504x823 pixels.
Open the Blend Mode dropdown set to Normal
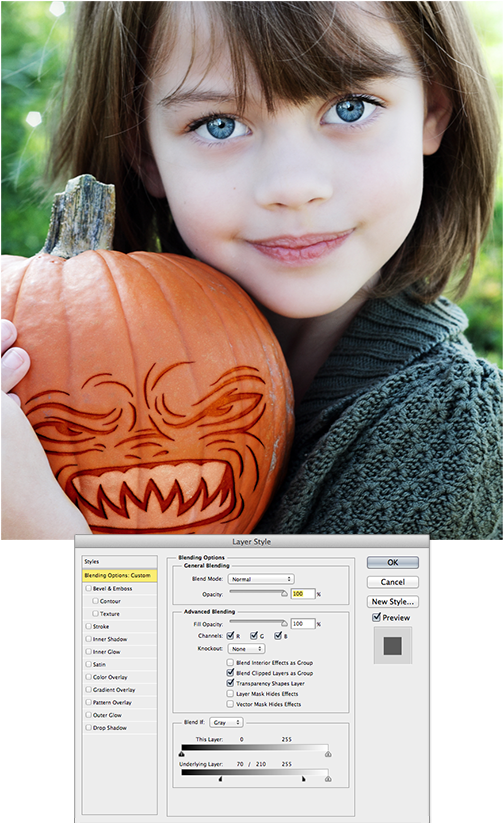click(261, 579)
